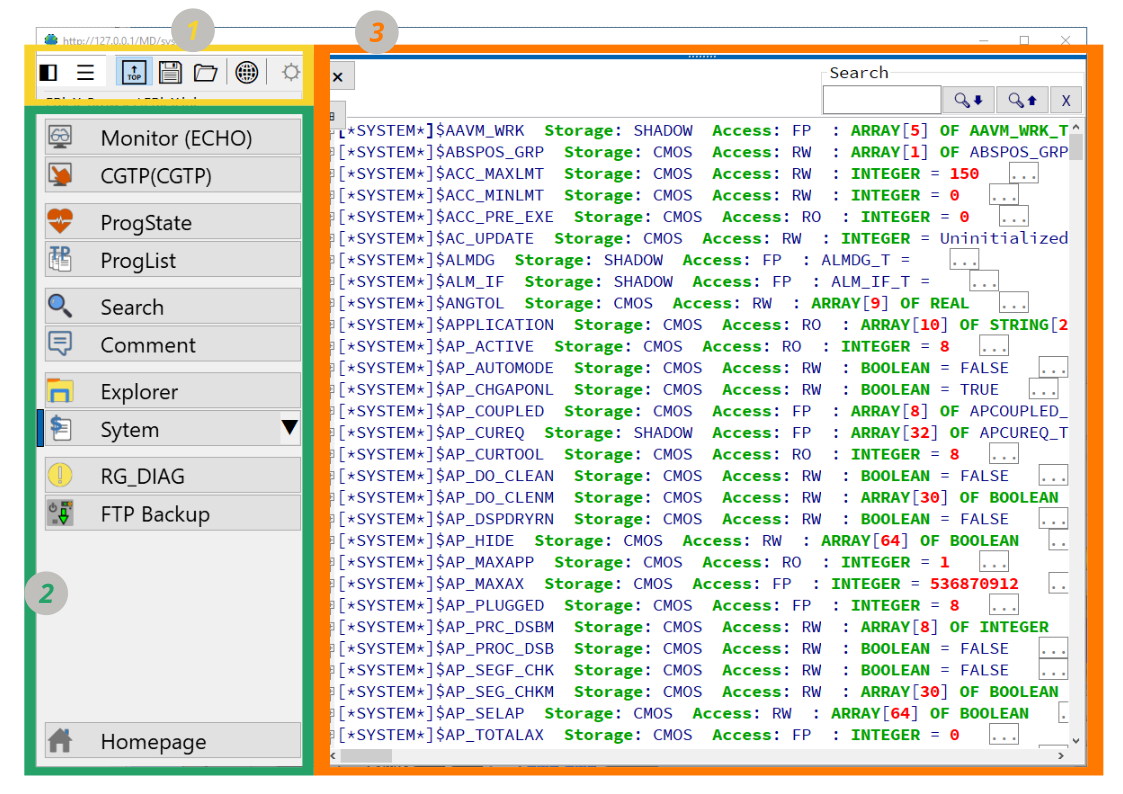Open the settings gear icon
Screen dimensions: 1123x794
tap(290, 71)
